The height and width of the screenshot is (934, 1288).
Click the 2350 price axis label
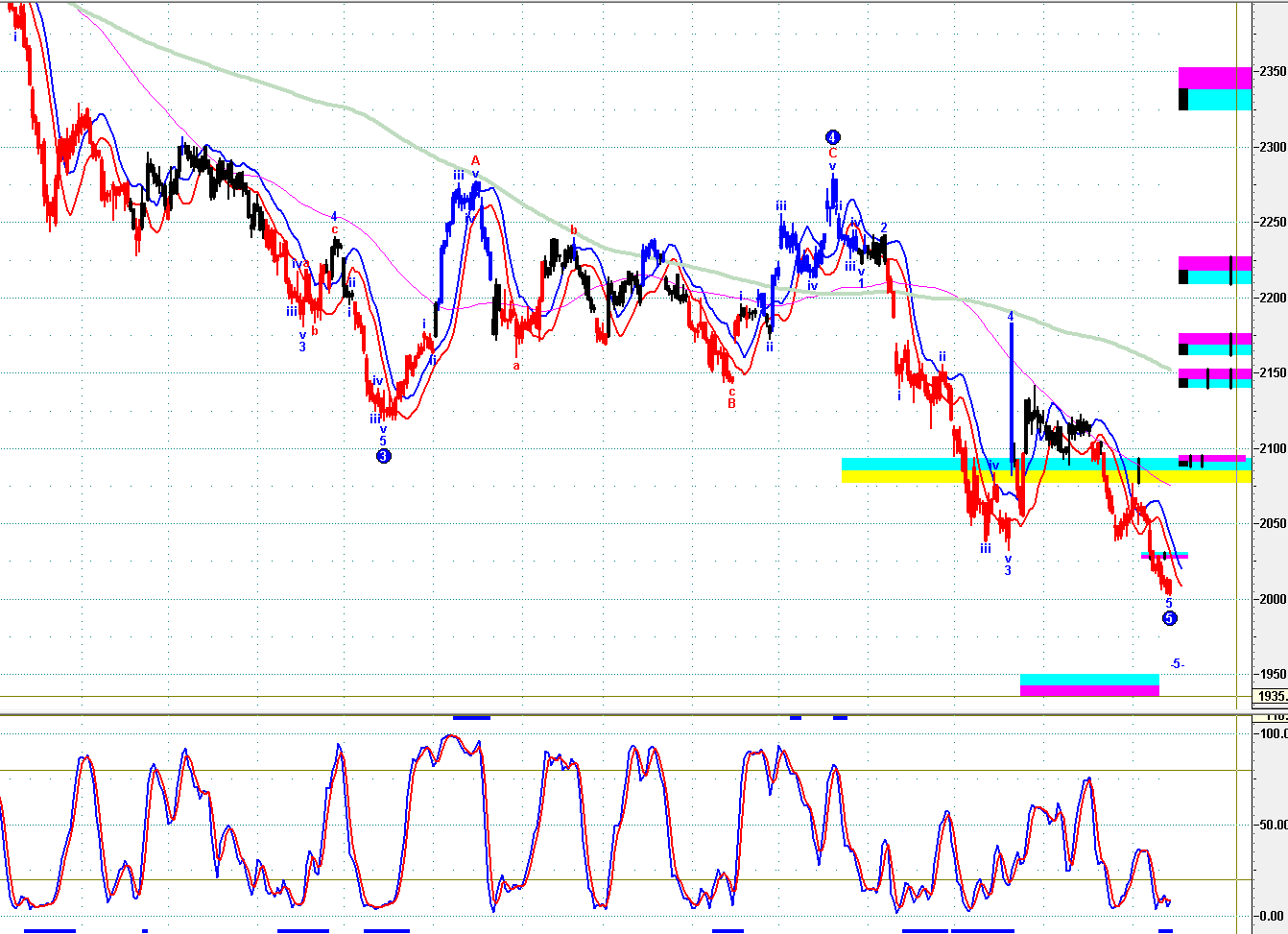click(x=1274, y=72)
